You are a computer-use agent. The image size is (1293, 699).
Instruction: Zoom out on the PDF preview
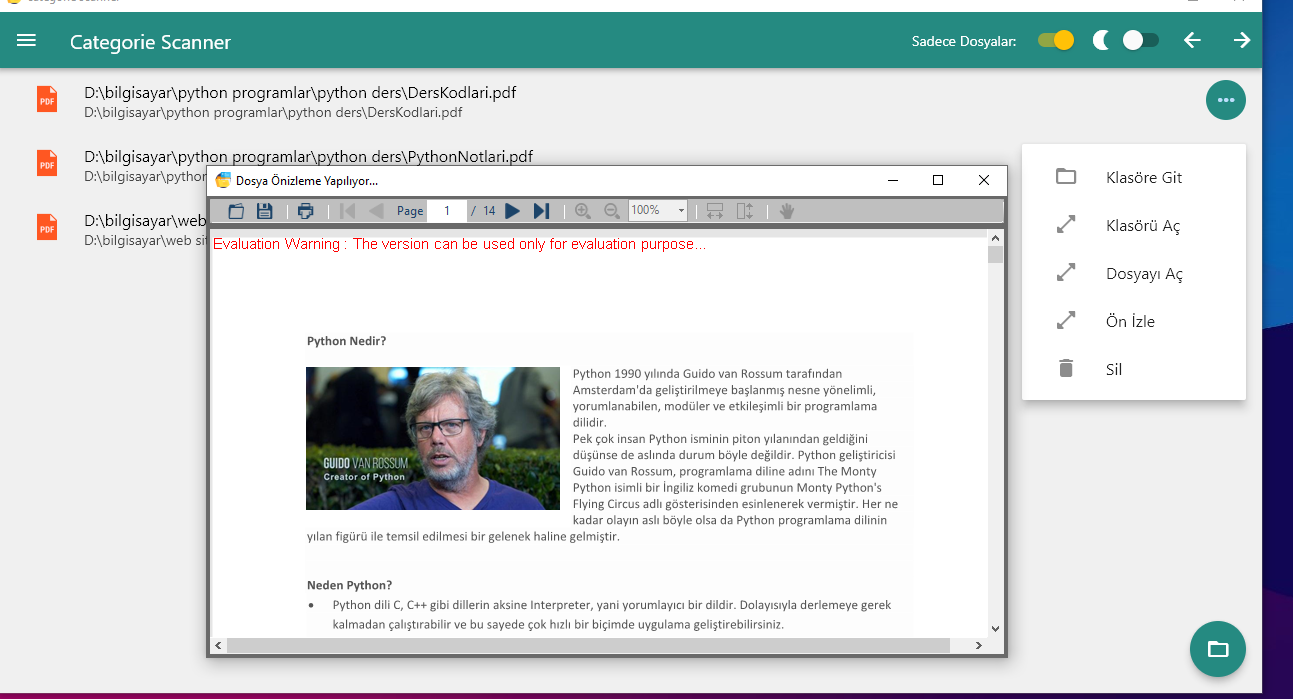[x=612, y=211]
